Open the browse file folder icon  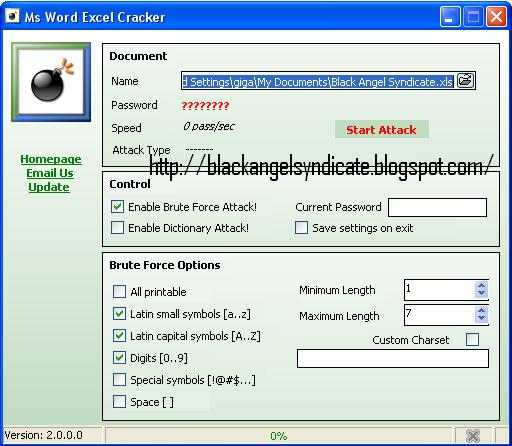466,81
